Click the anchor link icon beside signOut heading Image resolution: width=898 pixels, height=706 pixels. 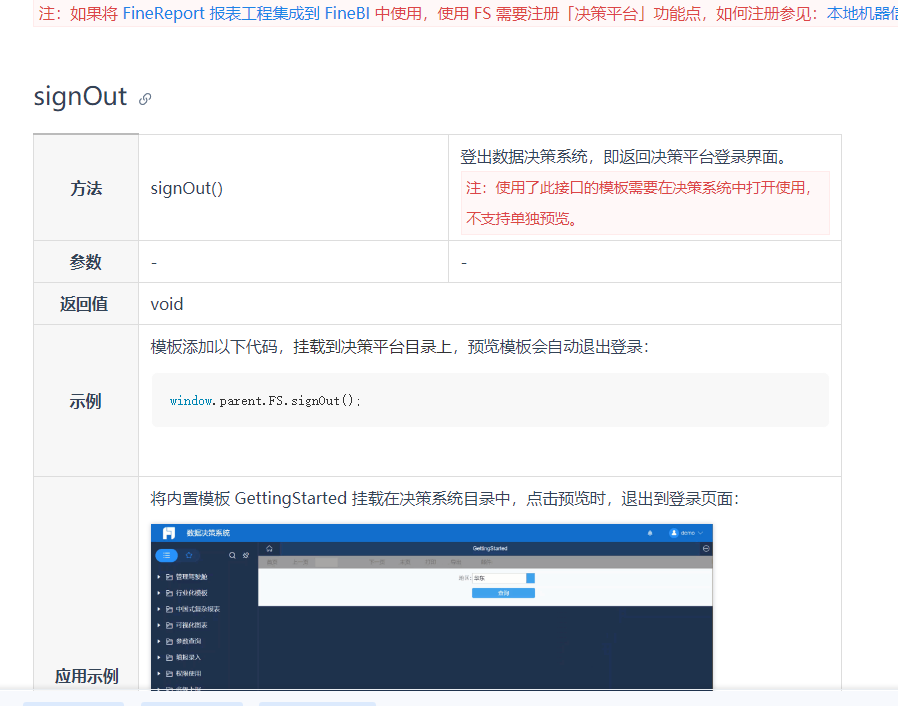(x=145, y=99)
